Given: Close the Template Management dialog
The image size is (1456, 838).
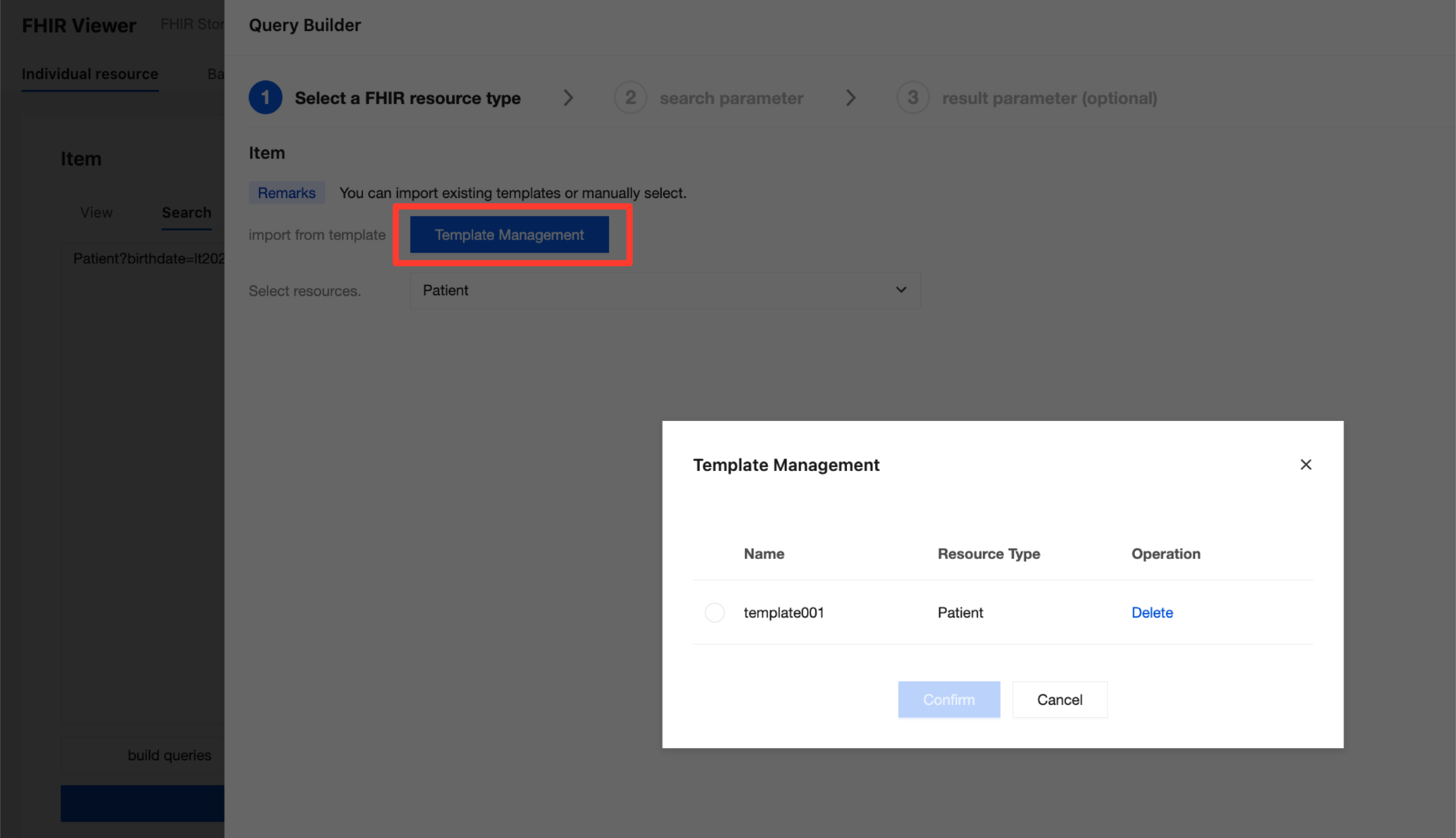Looking at the screenshot, I should pos(1305,464).
